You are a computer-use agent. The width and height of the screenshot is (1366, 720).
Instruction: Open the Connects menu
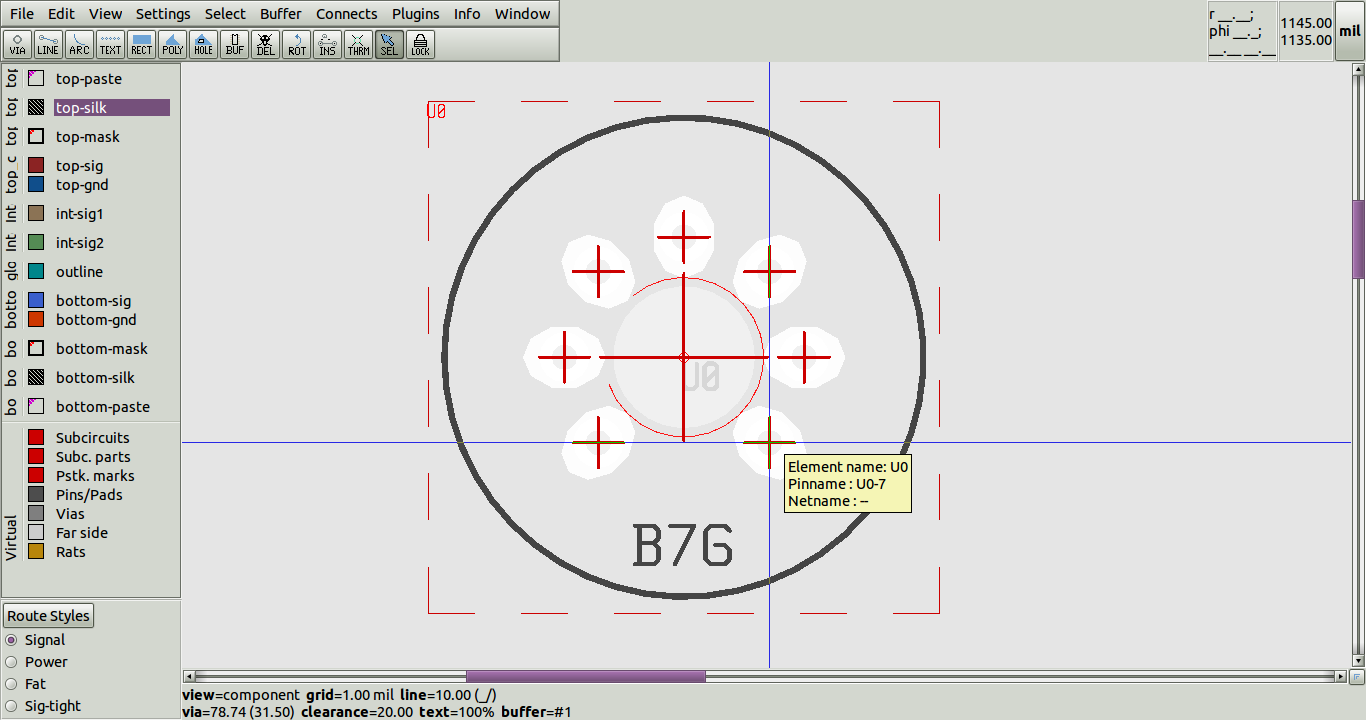click(347, 14)
